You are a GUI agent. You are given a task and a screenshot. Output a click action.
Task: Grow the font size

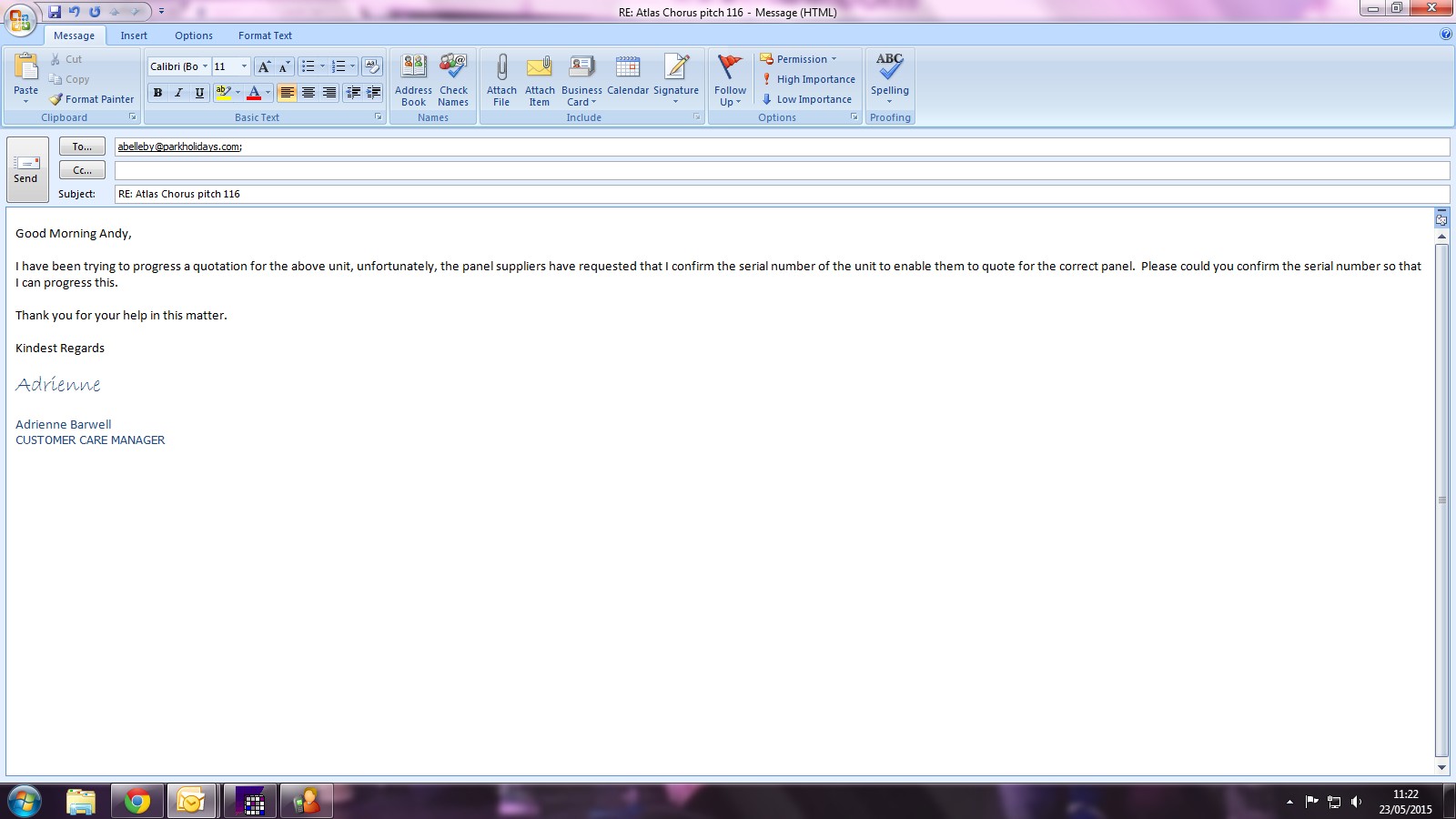click(x=264, y=66)
